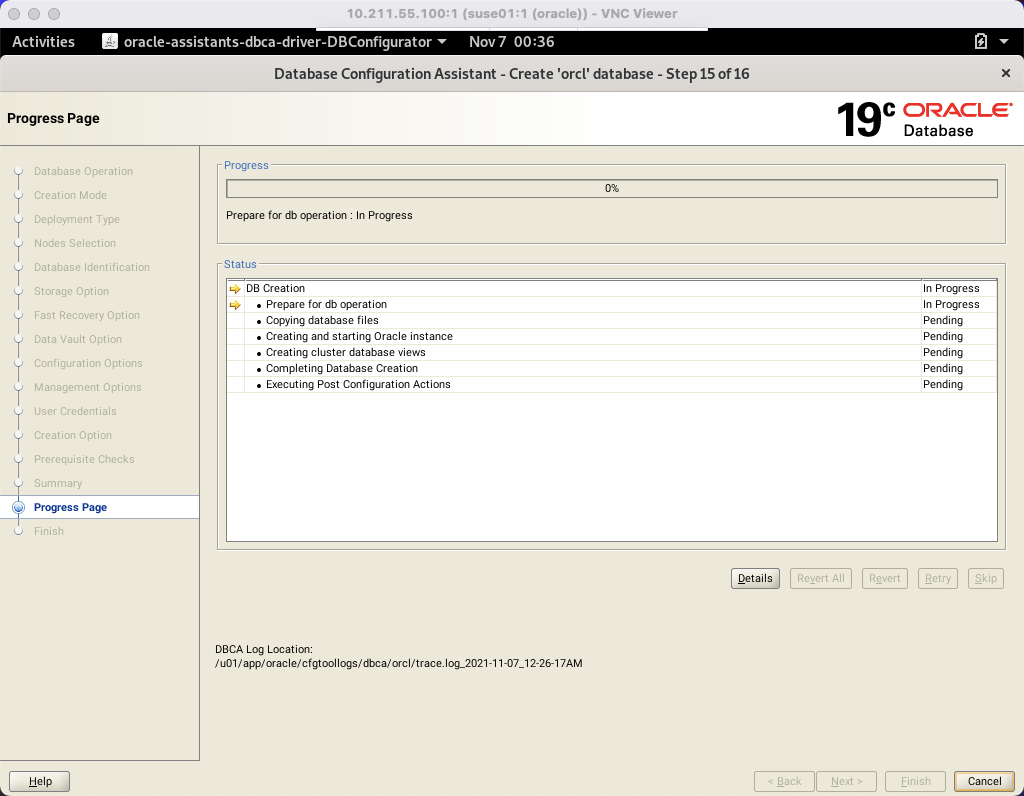
Task: Select Fast Recovery Option step in sidebar
Action: (x=87, y=315)
